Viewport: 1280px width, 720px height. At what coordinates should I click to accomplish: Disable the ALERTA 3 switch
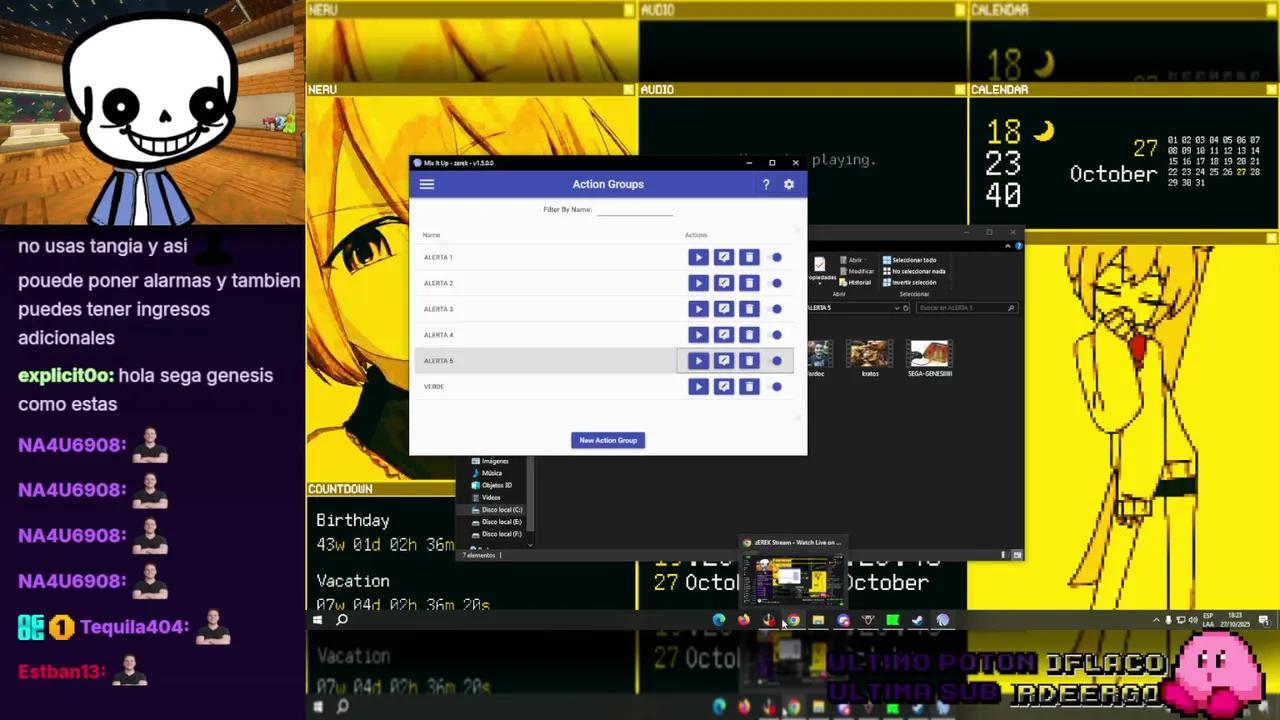[776, 309]
